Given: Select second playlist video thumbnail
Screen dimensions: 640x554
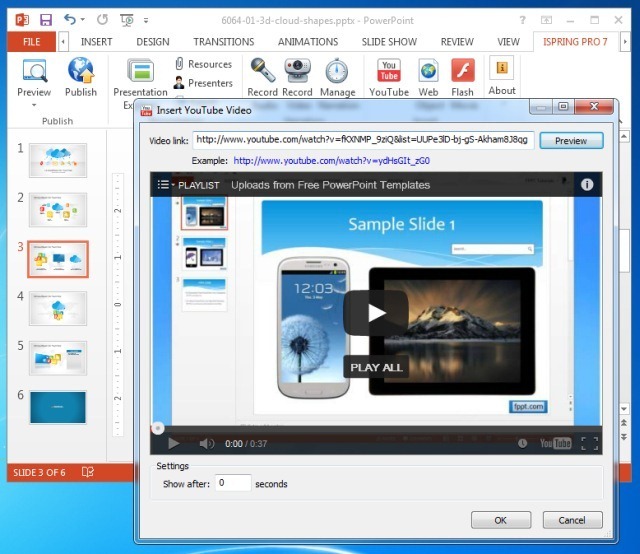Looking at the screenshot, I should [x=204, y=254].
